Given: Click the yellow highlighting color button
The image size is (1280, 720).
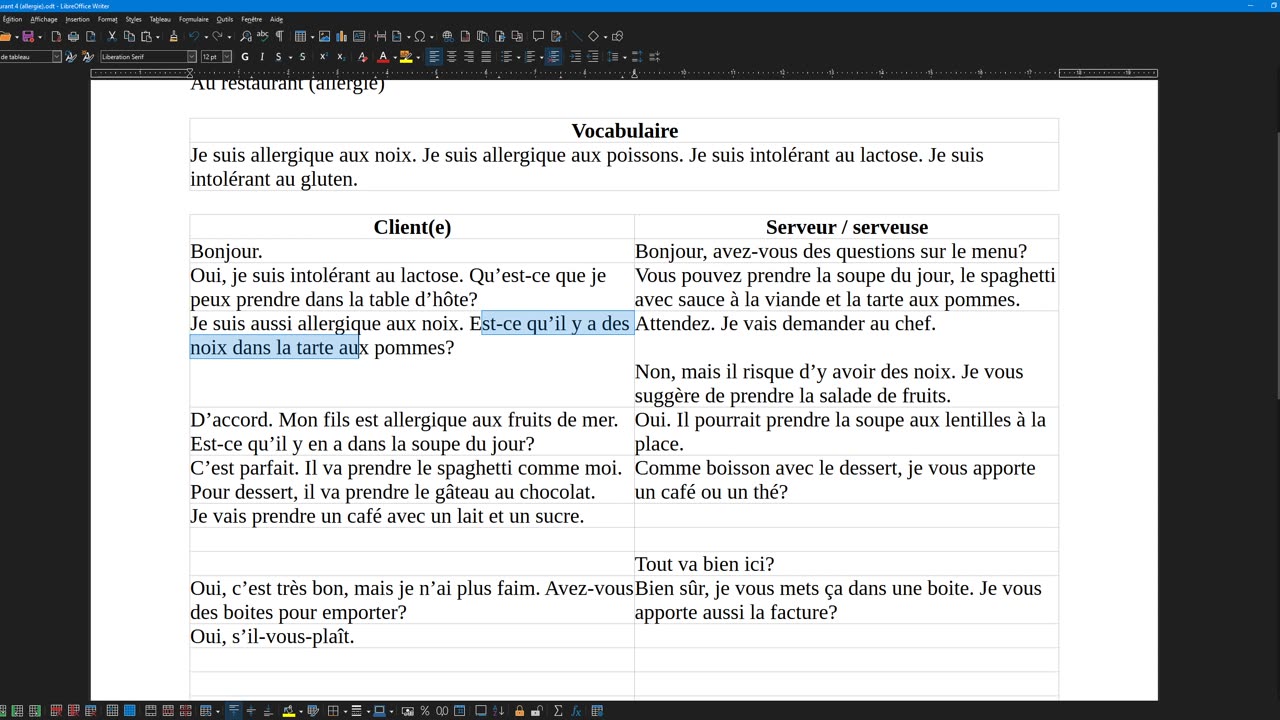Looking at the screenshot, I should pos(405,57).
